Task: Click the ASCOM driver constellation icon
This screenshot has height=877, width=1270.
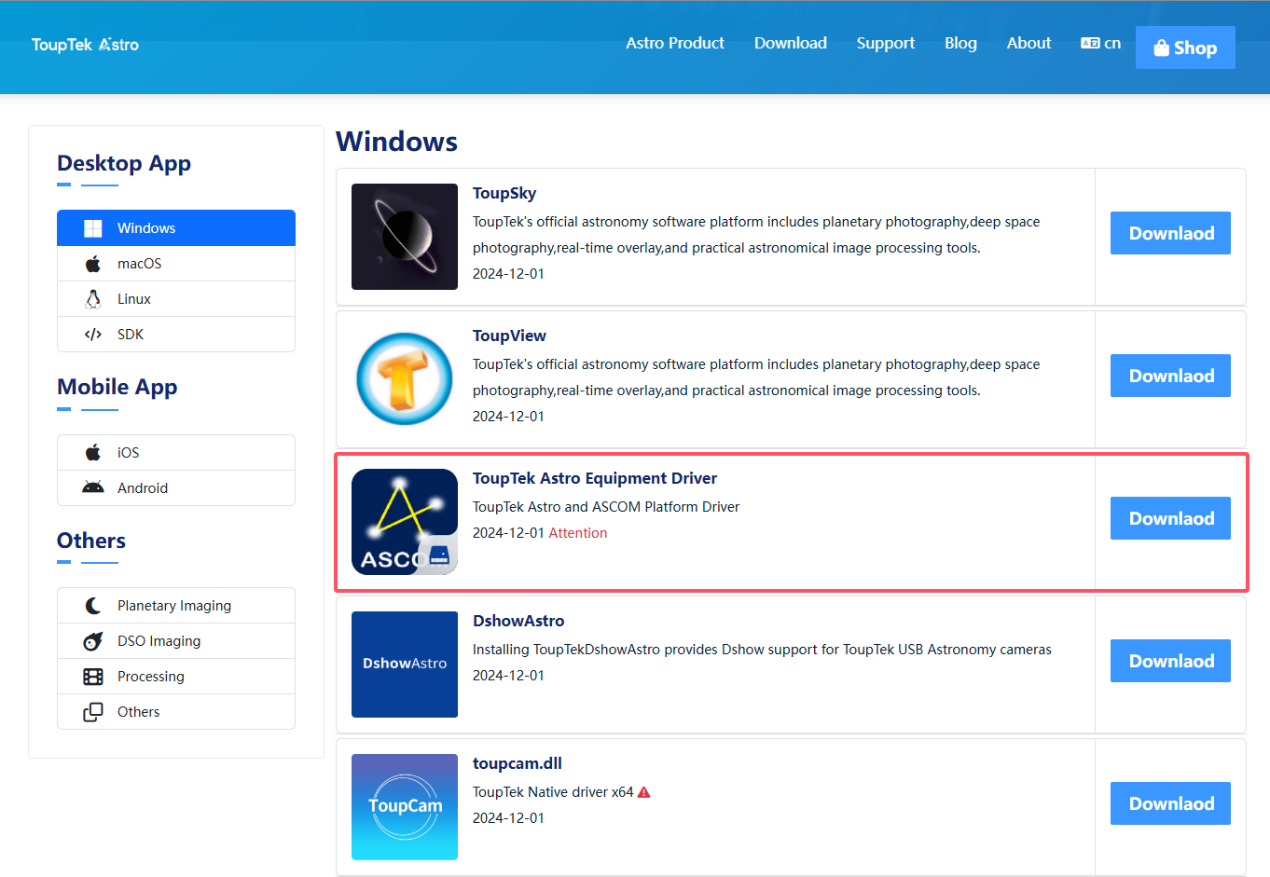Action: point(405,522)
